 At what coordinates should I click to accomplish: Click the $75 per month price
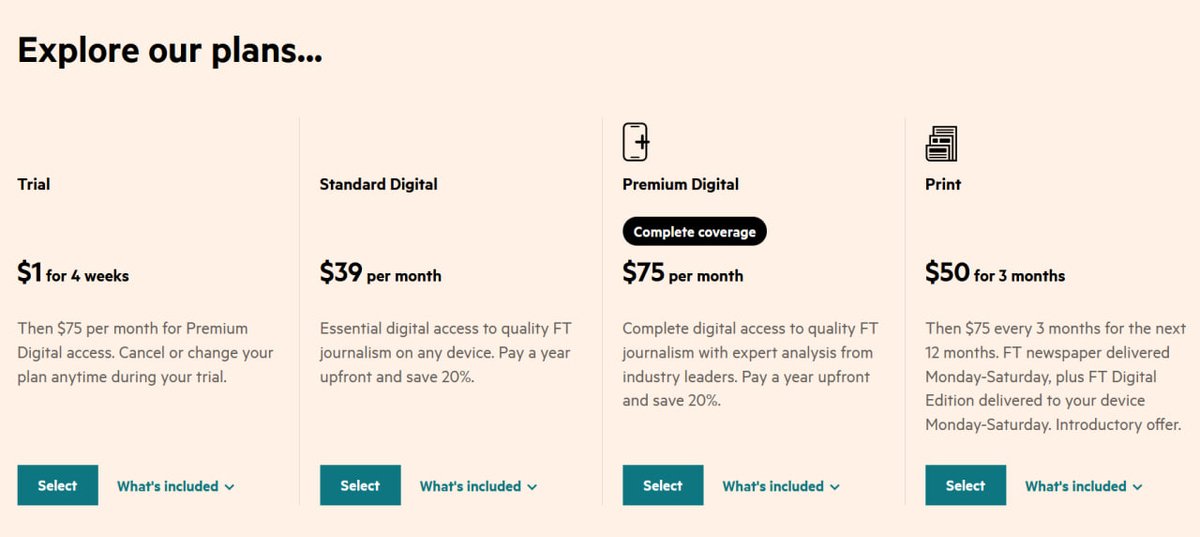[683, 273]
